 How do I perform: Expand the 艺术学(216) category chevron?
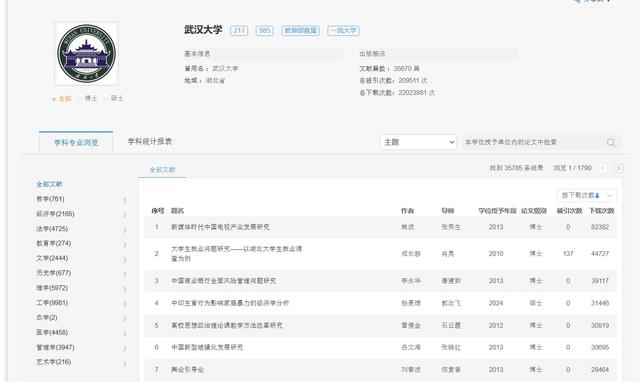click(x=125, y=363)
